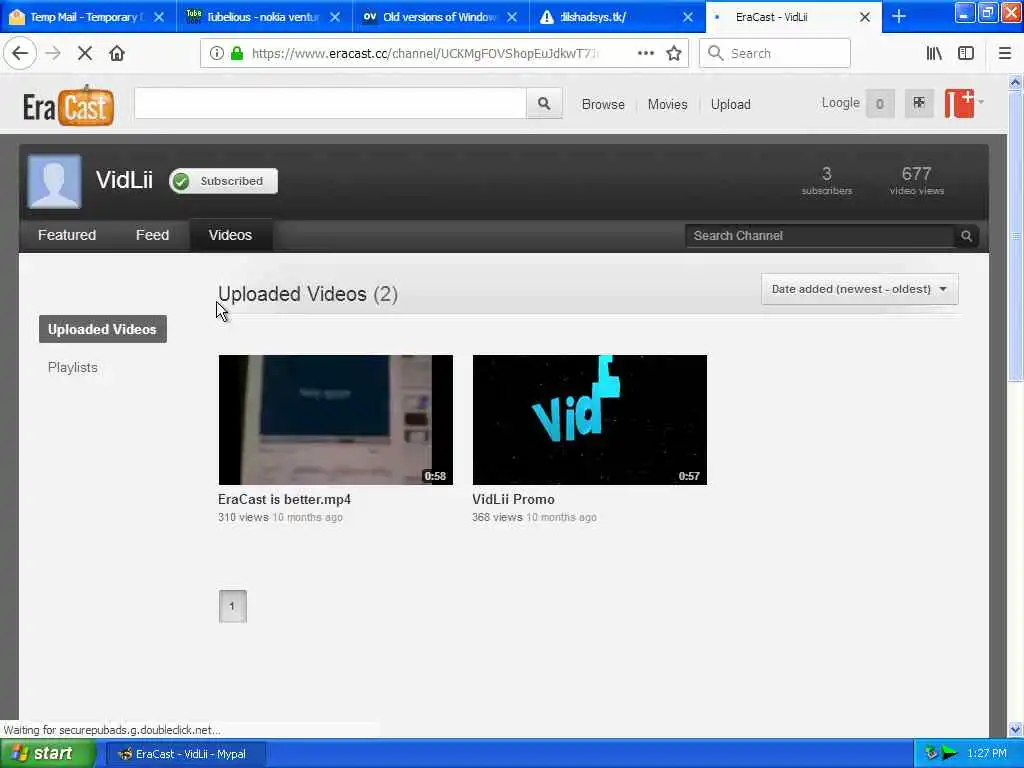The width and height of the screenshot is (1024, 768).
Task: Click the browser Search box
Action: 775,54
